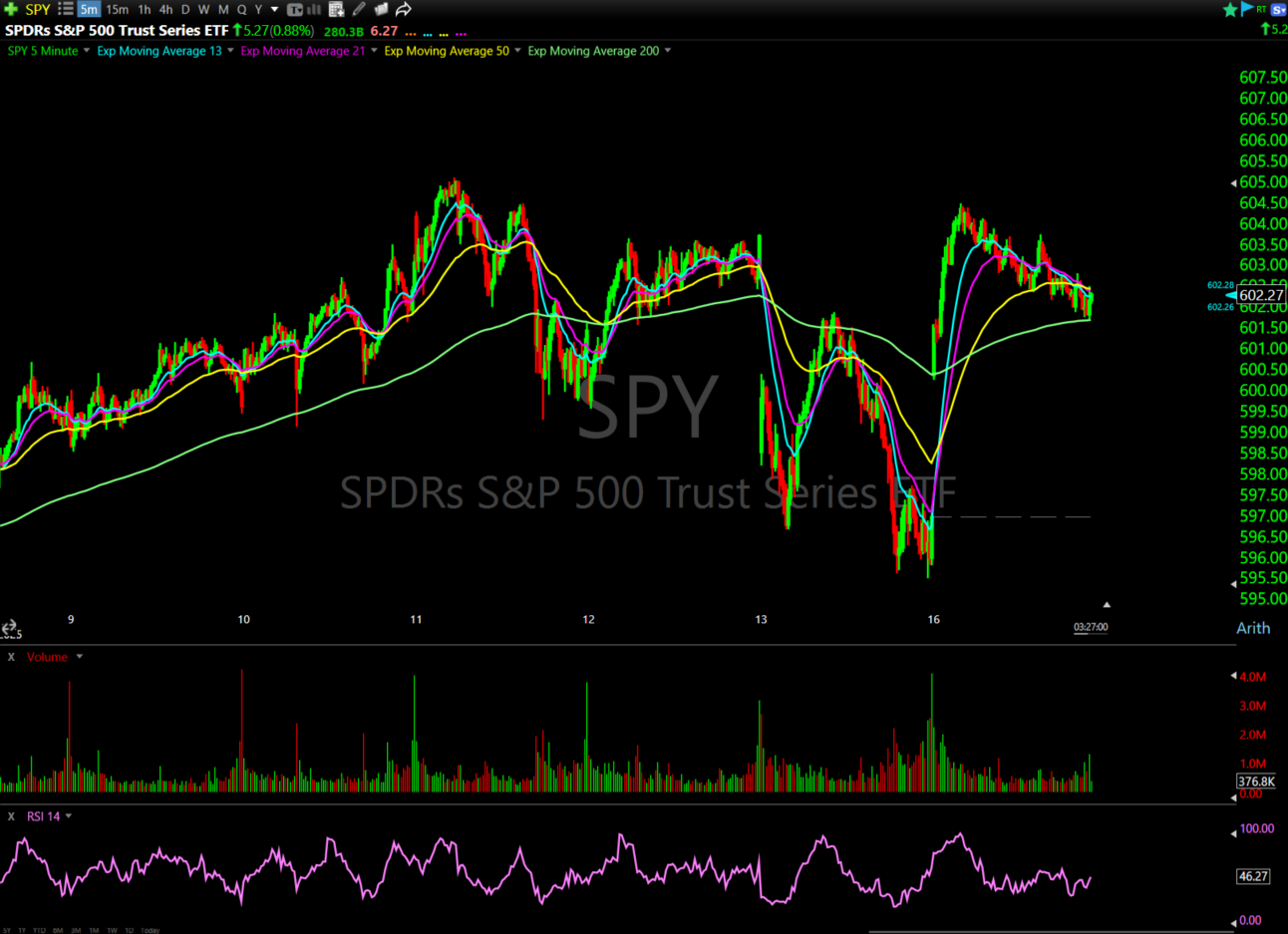Viewport: 1288px width, 934px height.
Task: Click the green plus add-symbol icon
Action: (x=11, y=9)
